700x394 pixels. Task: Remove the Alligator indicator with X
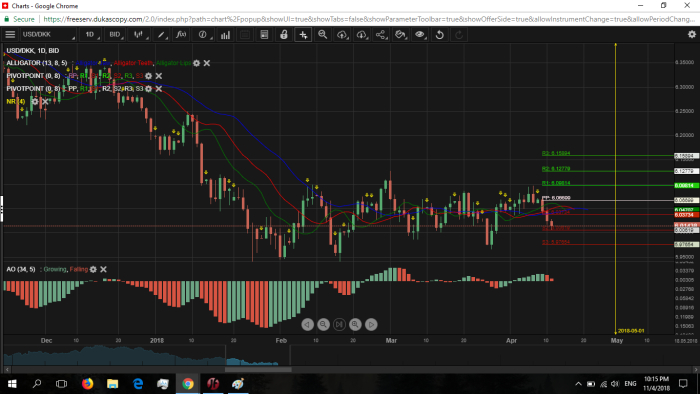click(207, 63)
